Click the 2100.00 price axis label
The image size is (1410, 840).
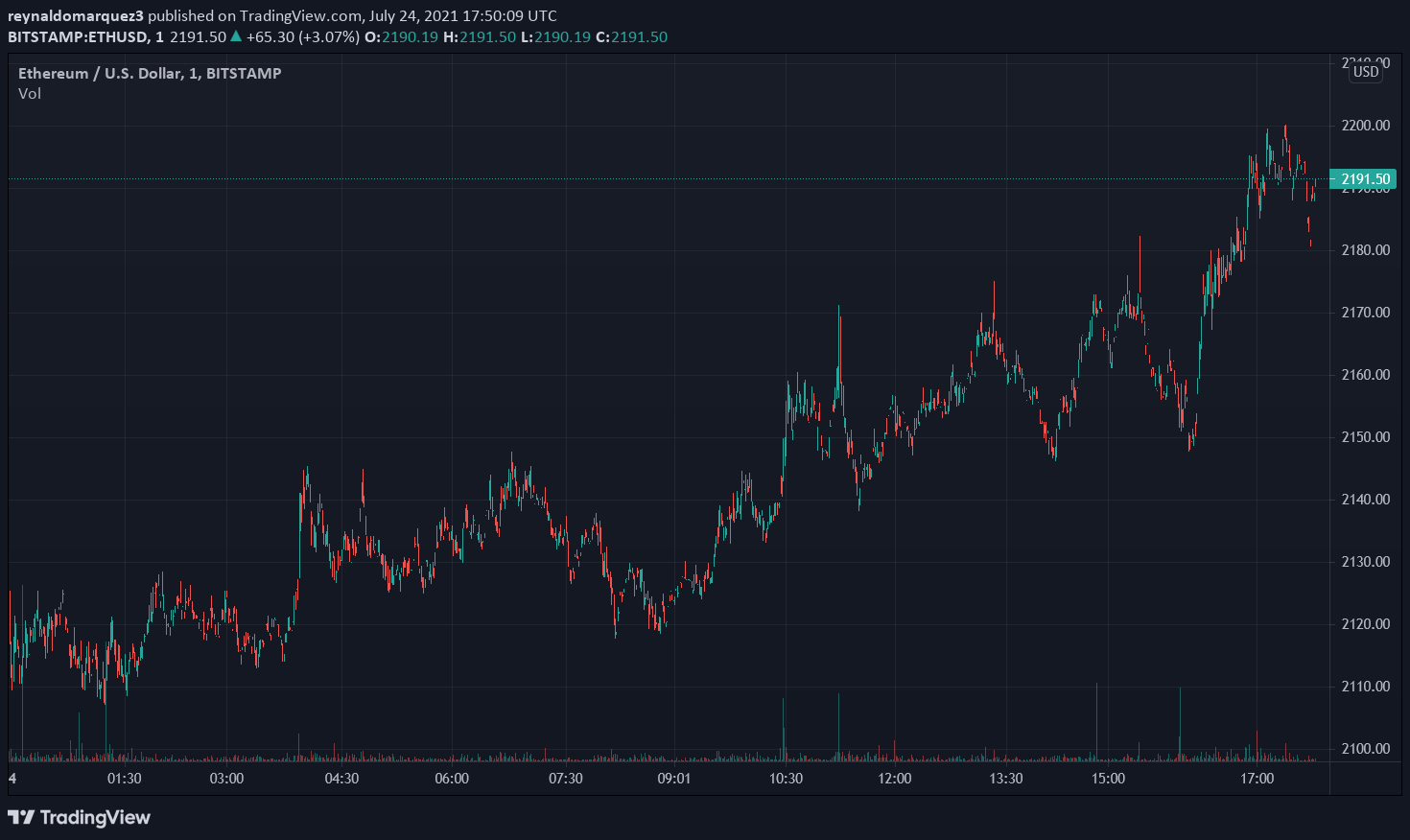pyautogui.click(x=1365, y=749)
